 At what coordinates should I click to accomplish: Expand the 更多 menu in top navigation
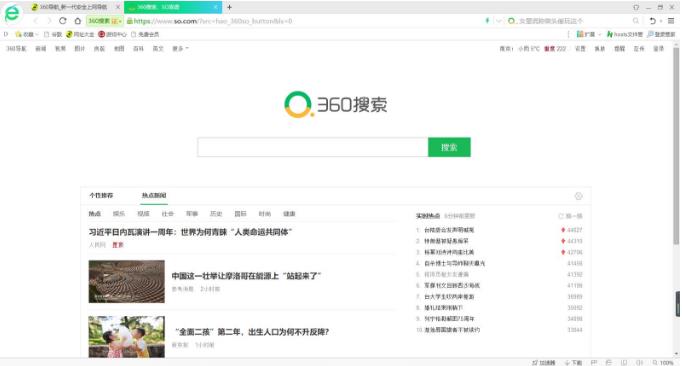[x=180, y=48]
